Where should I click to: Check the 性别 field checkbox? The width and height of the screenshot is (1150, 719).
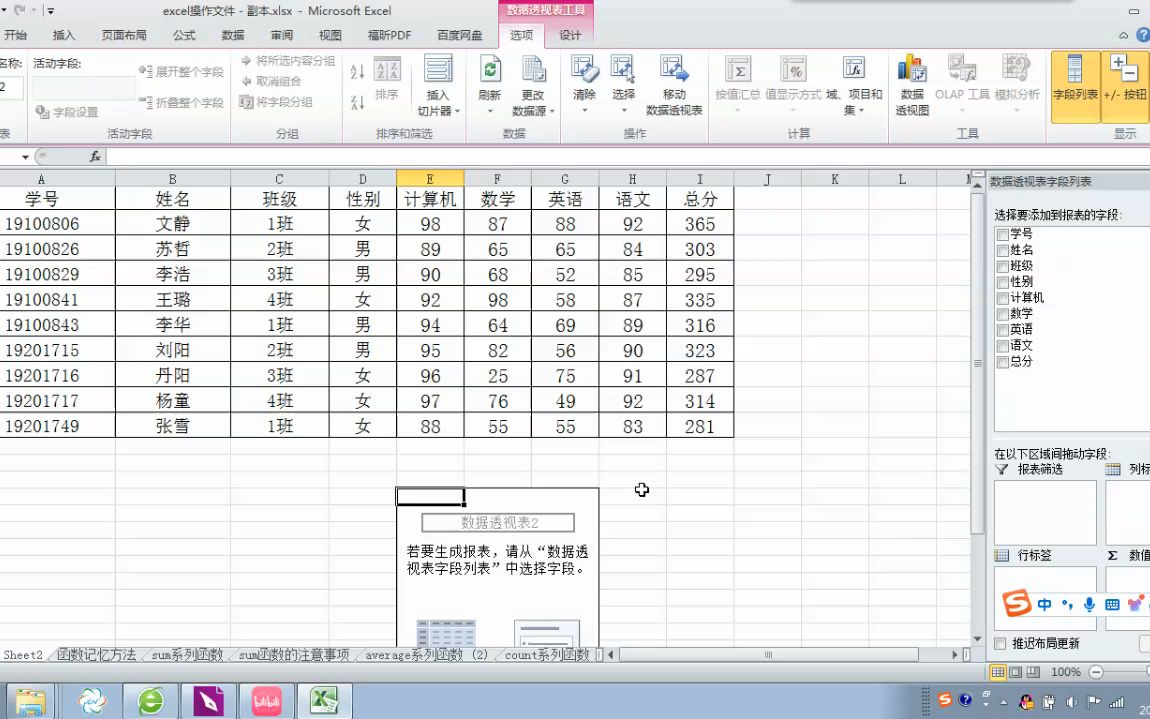(x=1003, y=282)
